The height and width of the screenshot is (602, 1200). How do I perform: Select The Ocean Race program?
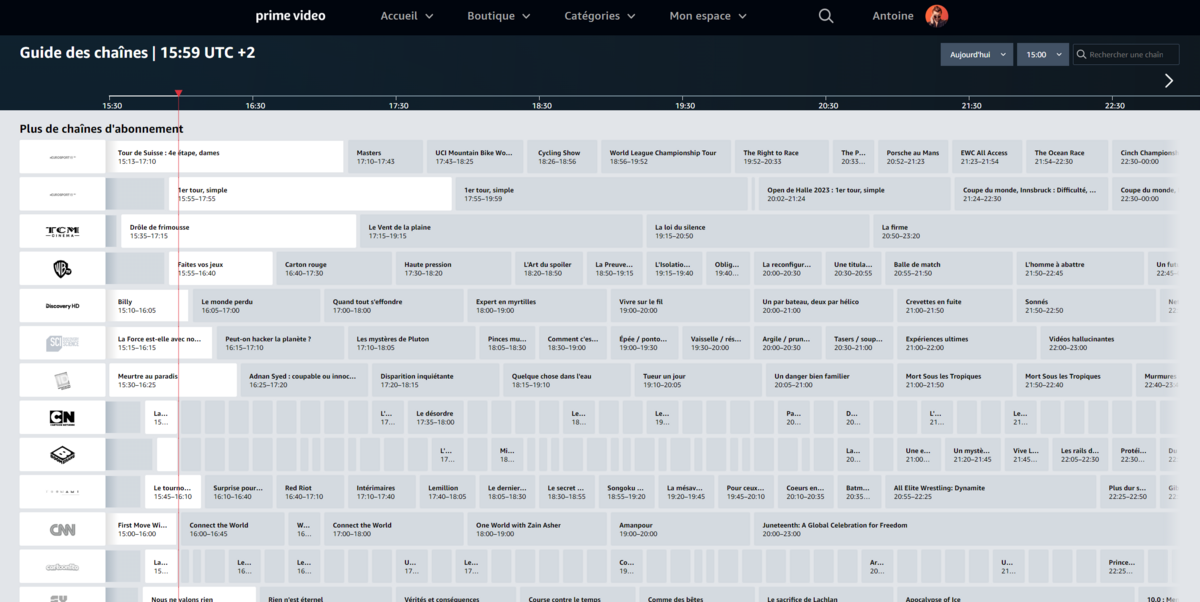click(1067, 157)
